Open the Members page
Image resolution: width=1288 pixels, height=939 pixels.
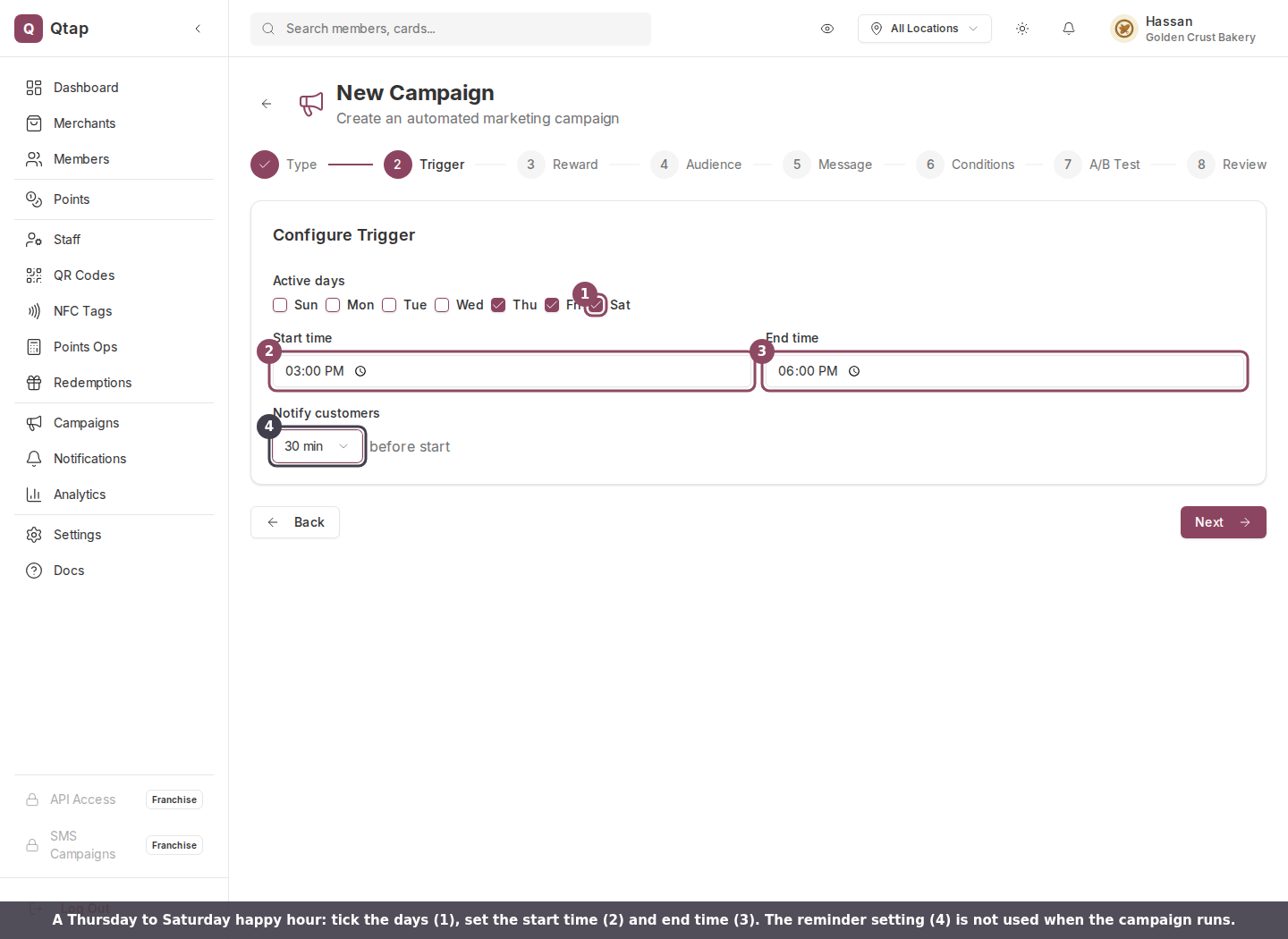pos(114,159)
